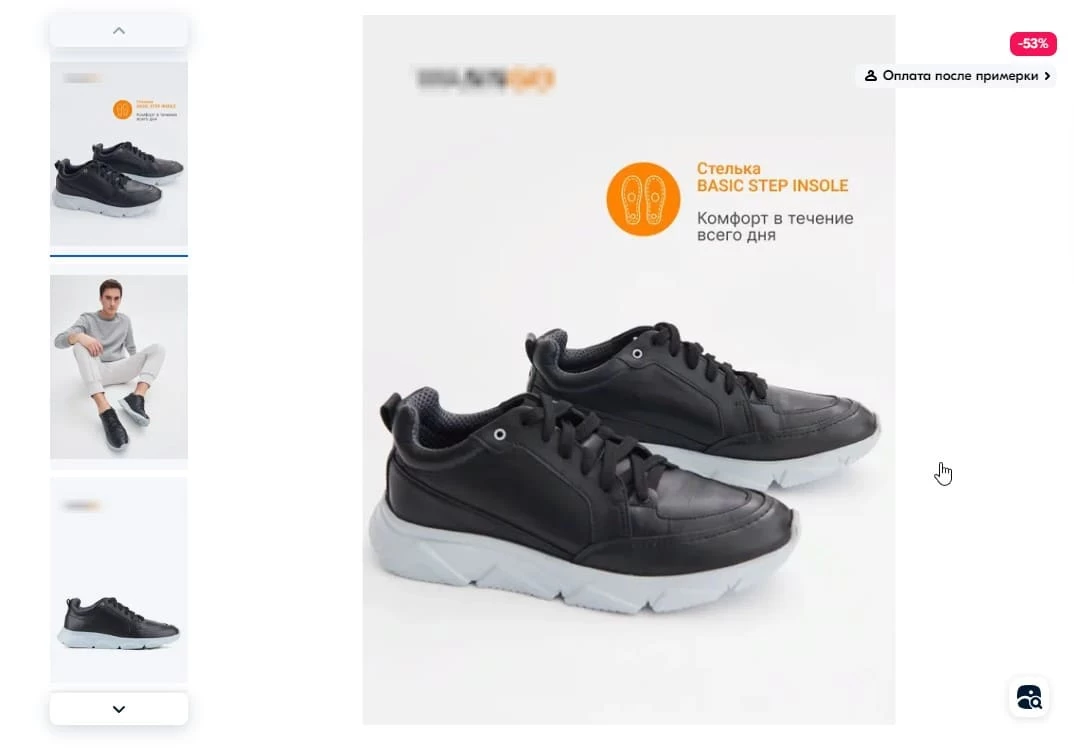Select the first thumbnail with two sneakers
The width and height of the screenshot is (1074, 756).
[118, 154]
